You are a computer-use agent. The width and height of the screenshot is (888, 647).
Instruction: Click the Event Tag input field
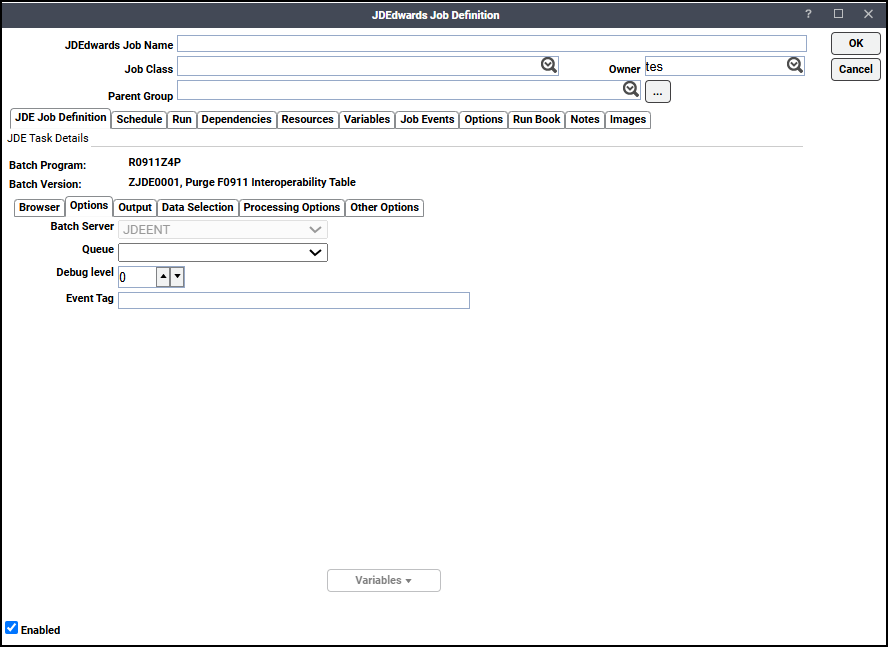tap(294, 300)
